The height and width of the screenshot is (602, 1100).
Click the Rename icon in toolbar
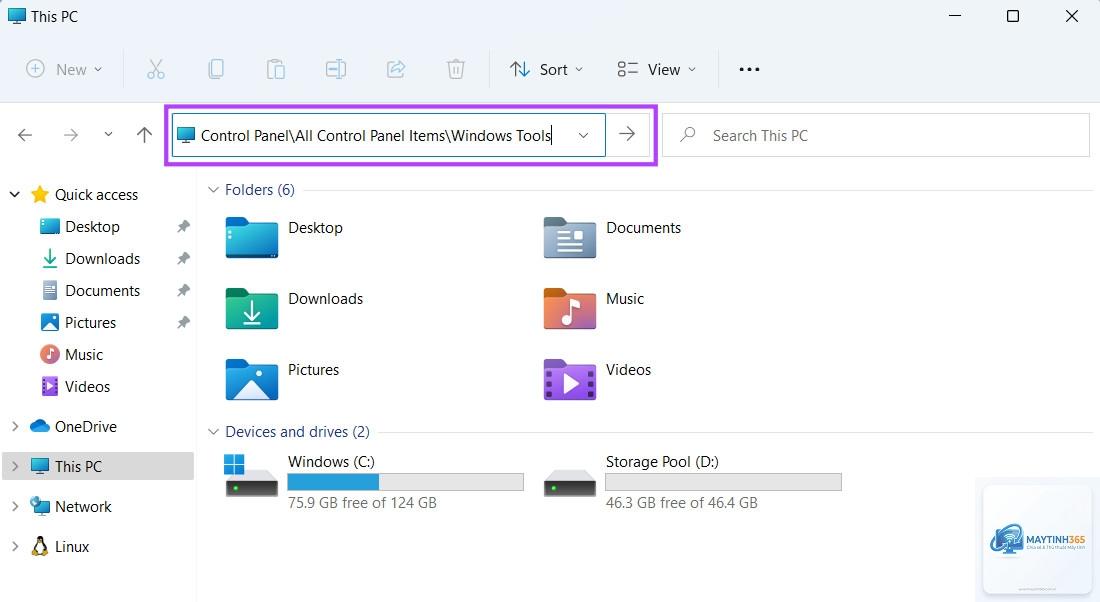point(335,69)
